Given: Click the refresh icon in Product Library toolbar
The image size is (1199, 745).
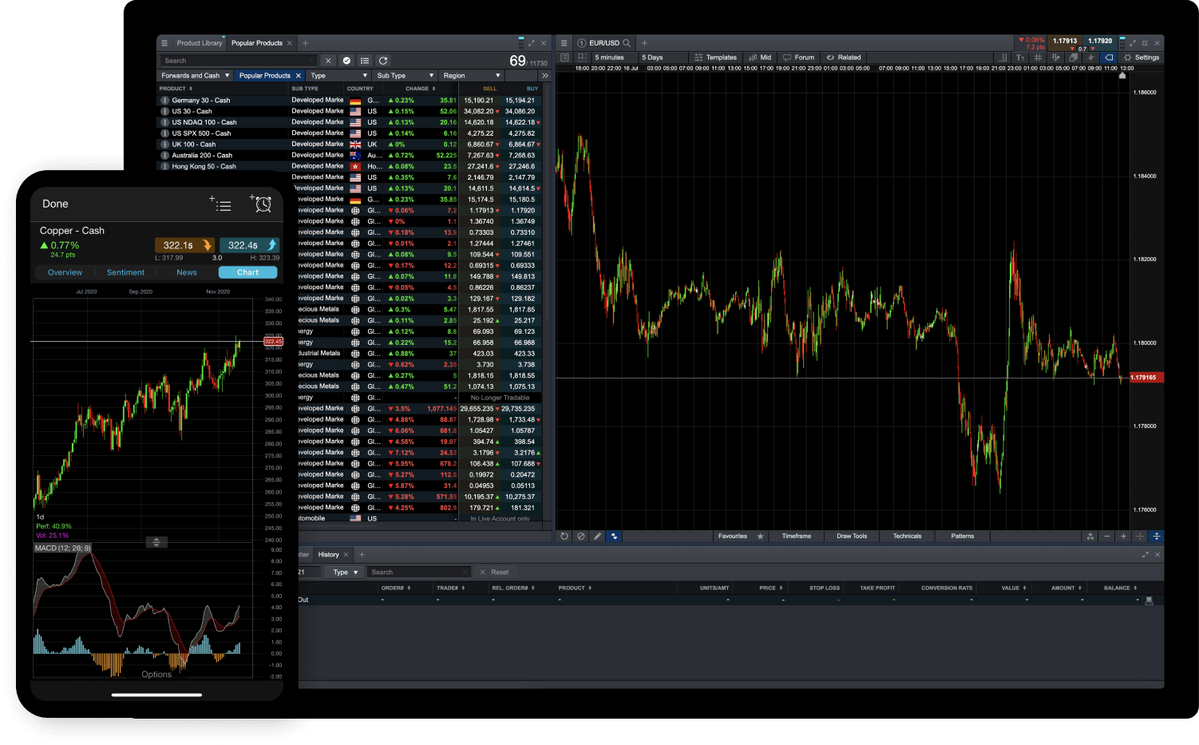Looking at the screenshot, I should (383, 61).
